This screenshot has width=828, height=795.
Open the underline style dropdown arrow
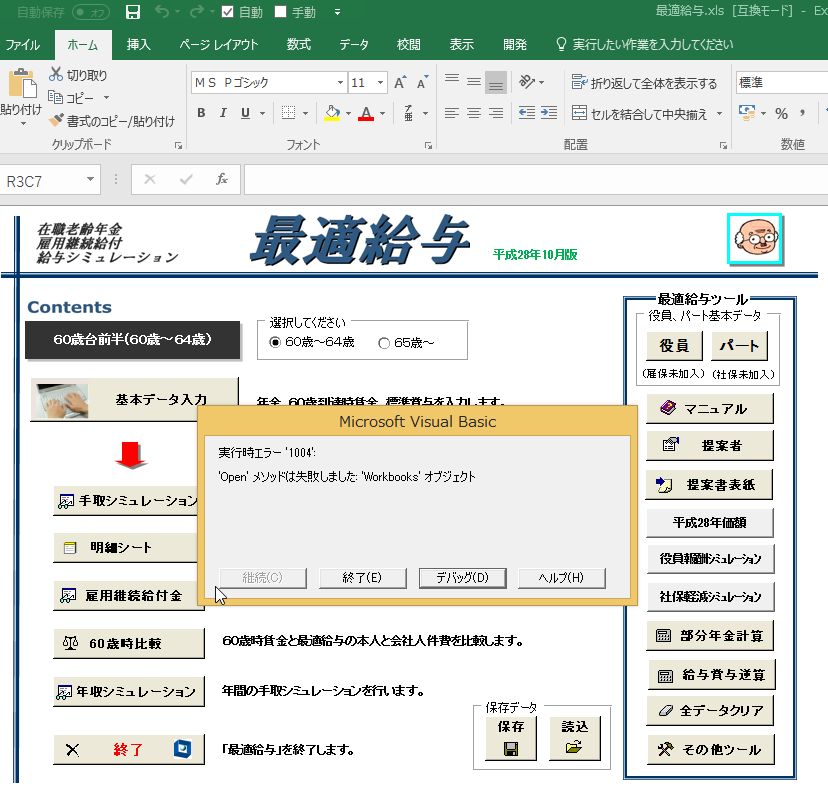262,113
